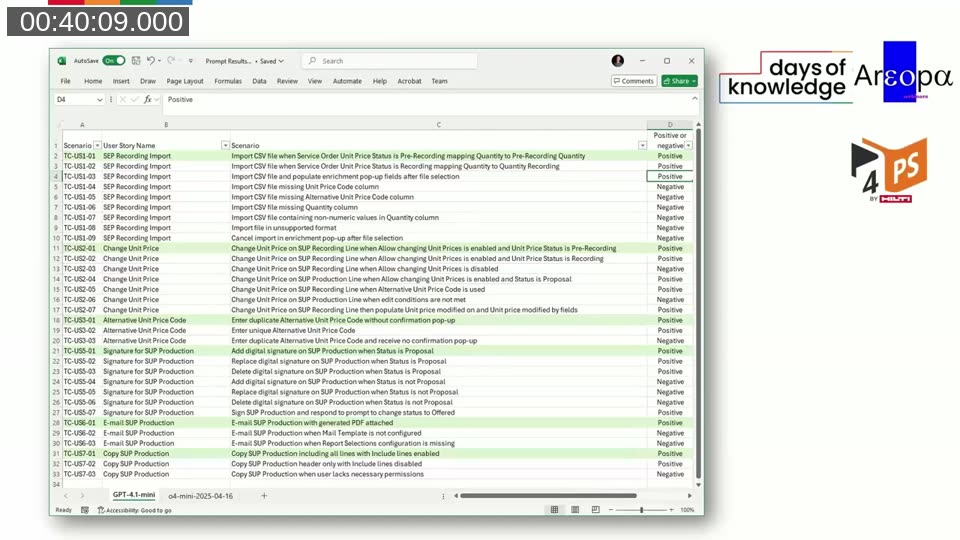Click the zoom out minus button
This screenshot has width=960, height=540.
coord(610,509)
